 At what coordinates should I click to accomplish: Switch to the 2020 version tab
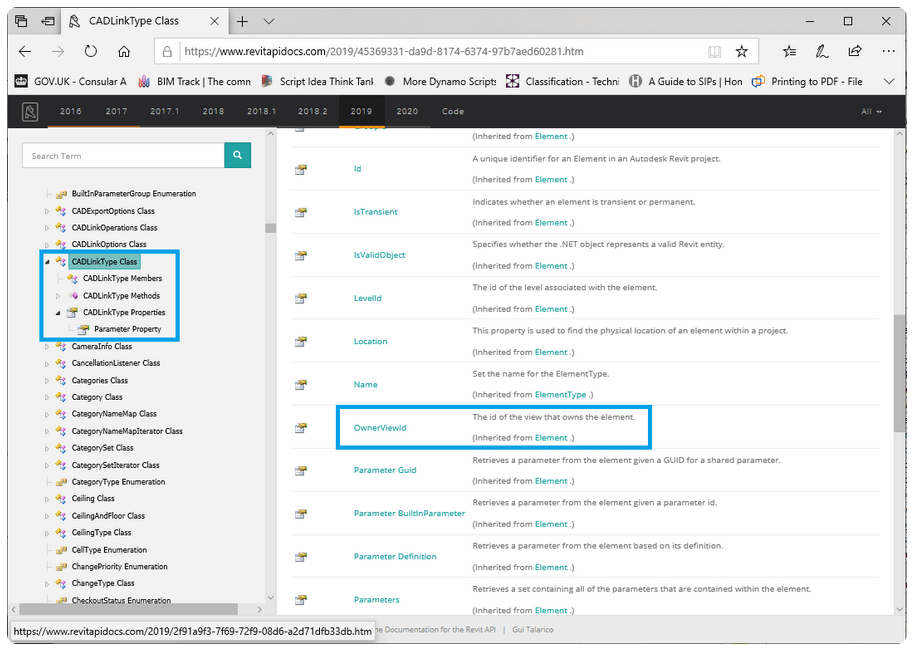pos(407,111)
